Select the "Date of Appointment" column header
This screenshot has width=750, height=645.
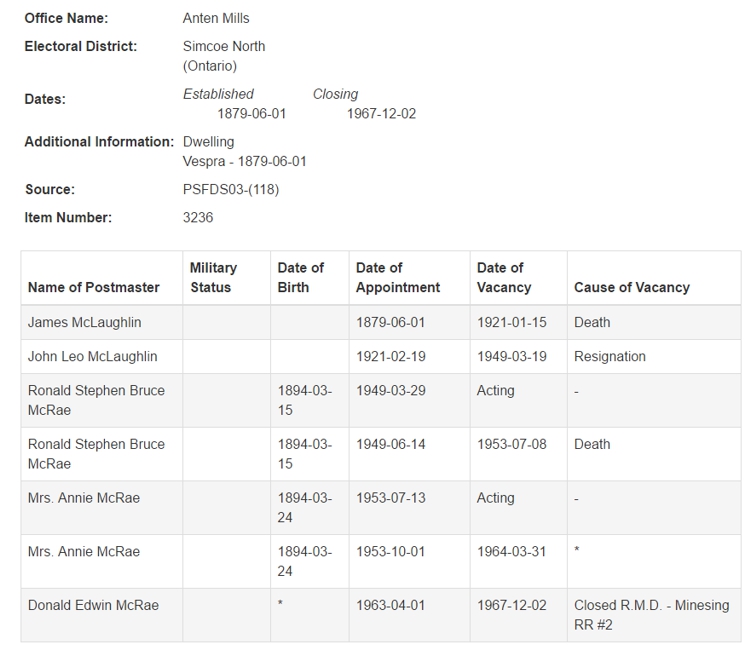(x=397, y=277)
